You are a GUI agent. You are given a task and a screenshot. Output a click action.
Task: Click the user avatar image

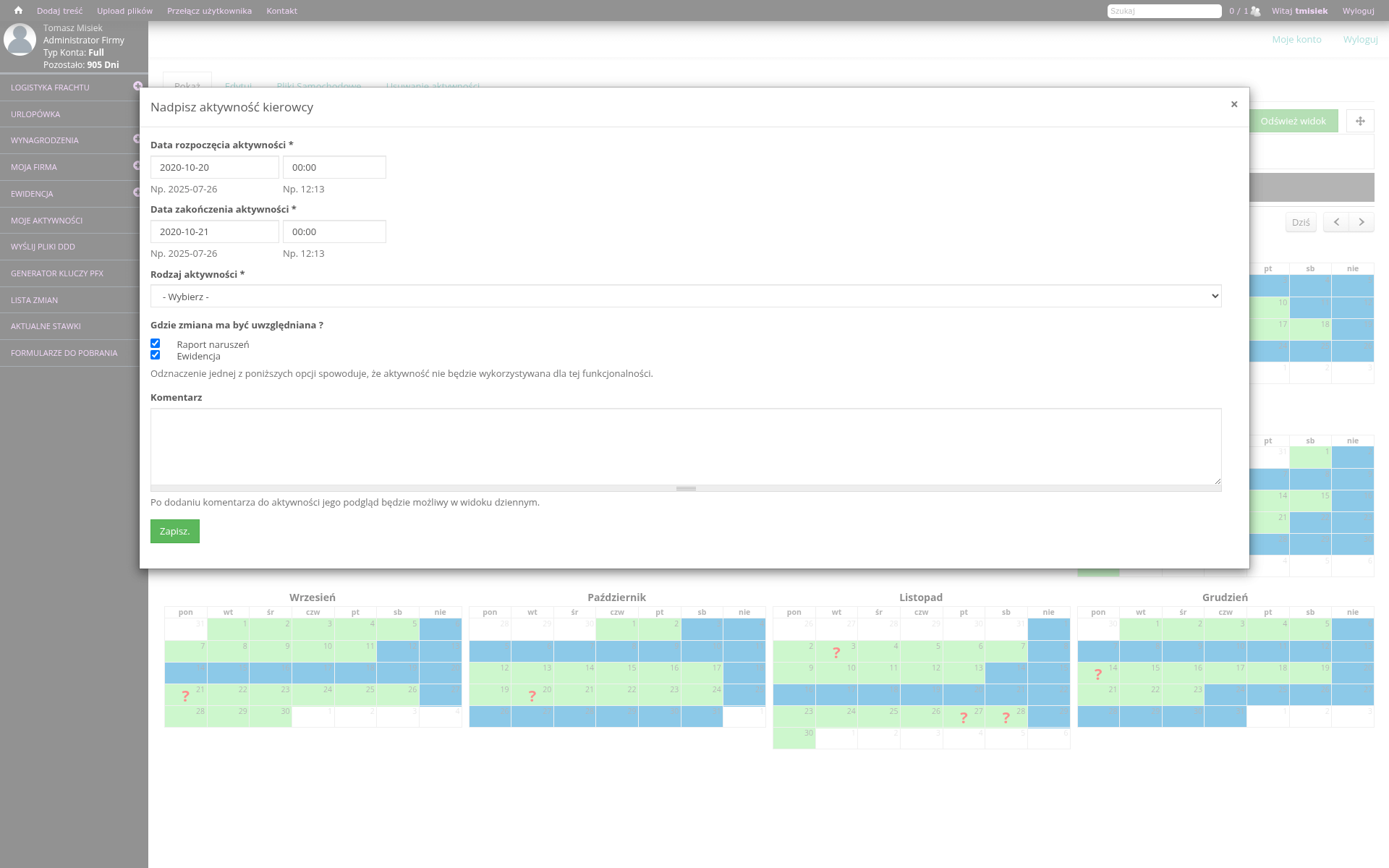[x=20, y=40]
